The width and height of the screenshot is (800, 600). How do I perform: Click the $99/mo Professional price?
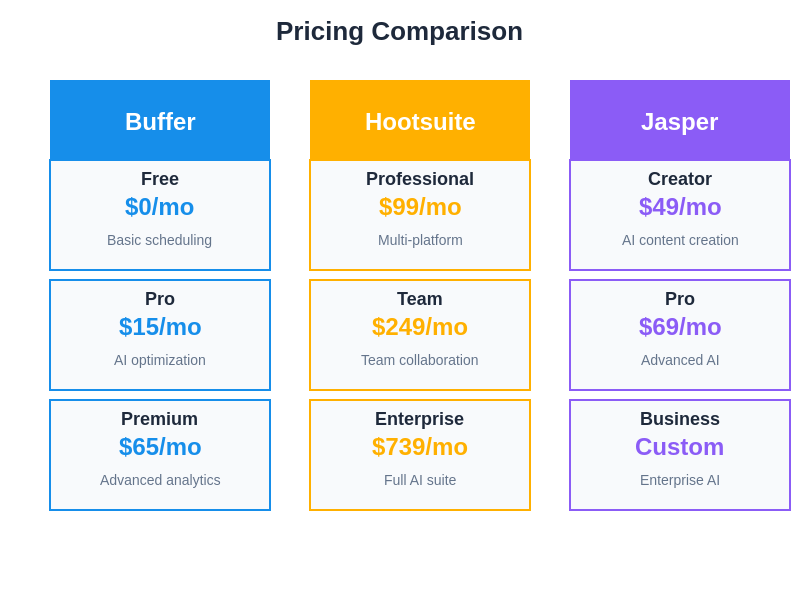coord(420,207)
